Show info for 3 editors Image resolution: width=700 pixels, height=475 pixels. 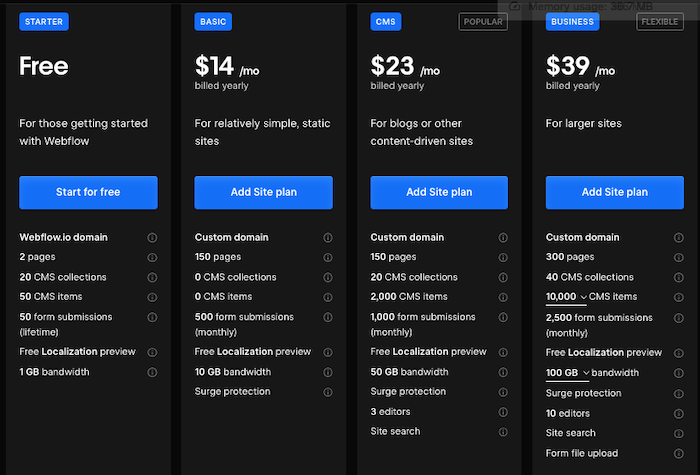[x=503, y=412]
